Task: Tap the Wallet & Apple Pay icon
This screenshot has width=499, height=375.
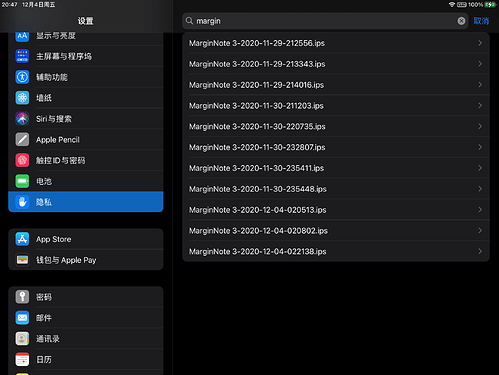Action: pos(22,260)
